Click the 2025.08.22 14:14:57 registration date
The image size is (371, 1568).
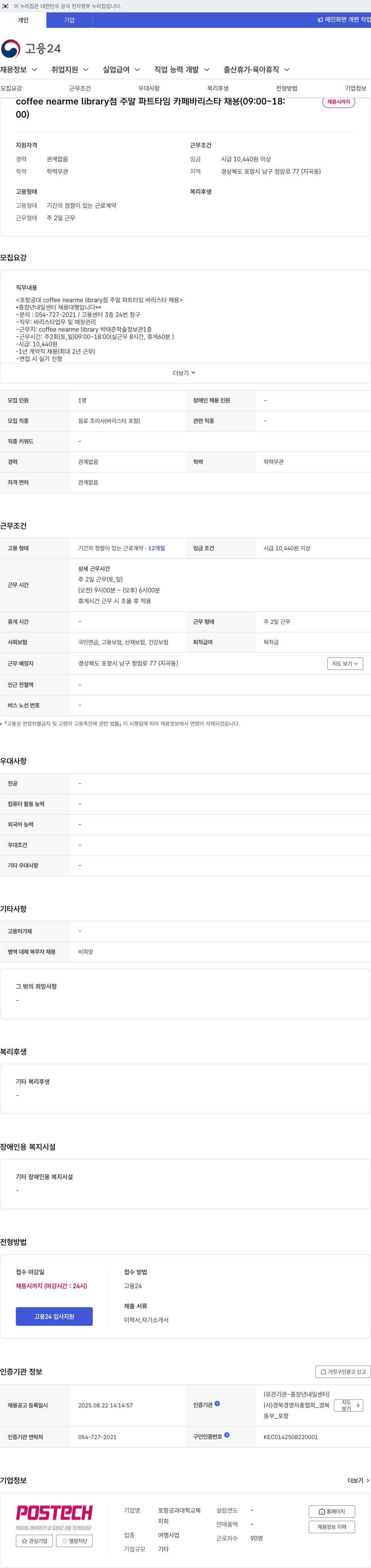[105, 1405]
